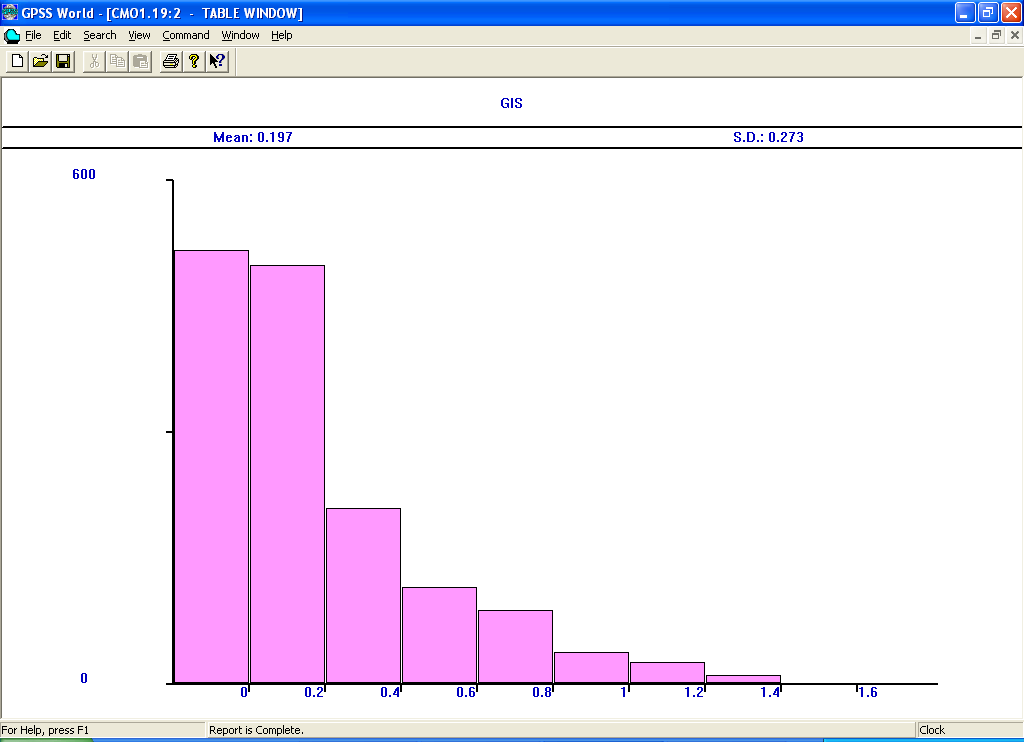The width and height of the screenshot is (1024, 742).
Task: Click the smallest bar ending at 1.4
Action: click(x=744, y=679)
